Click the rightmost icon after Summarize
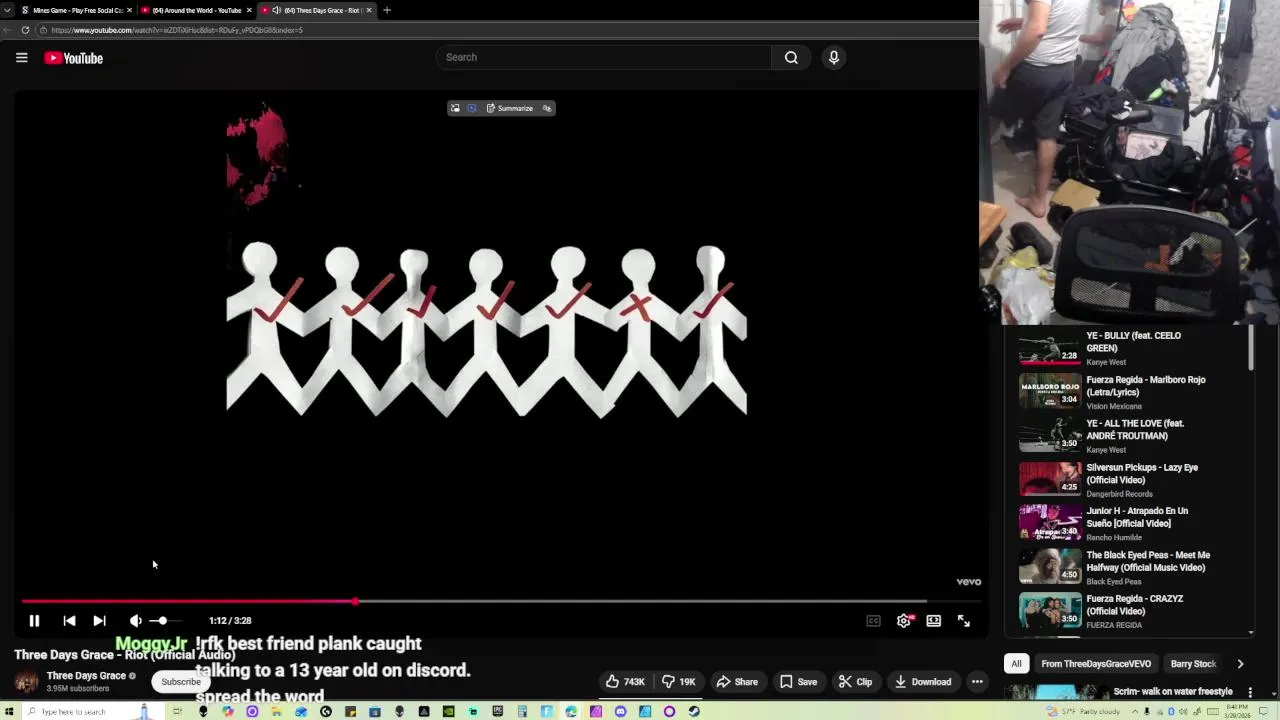The image size is (1280, 720). 546,108
